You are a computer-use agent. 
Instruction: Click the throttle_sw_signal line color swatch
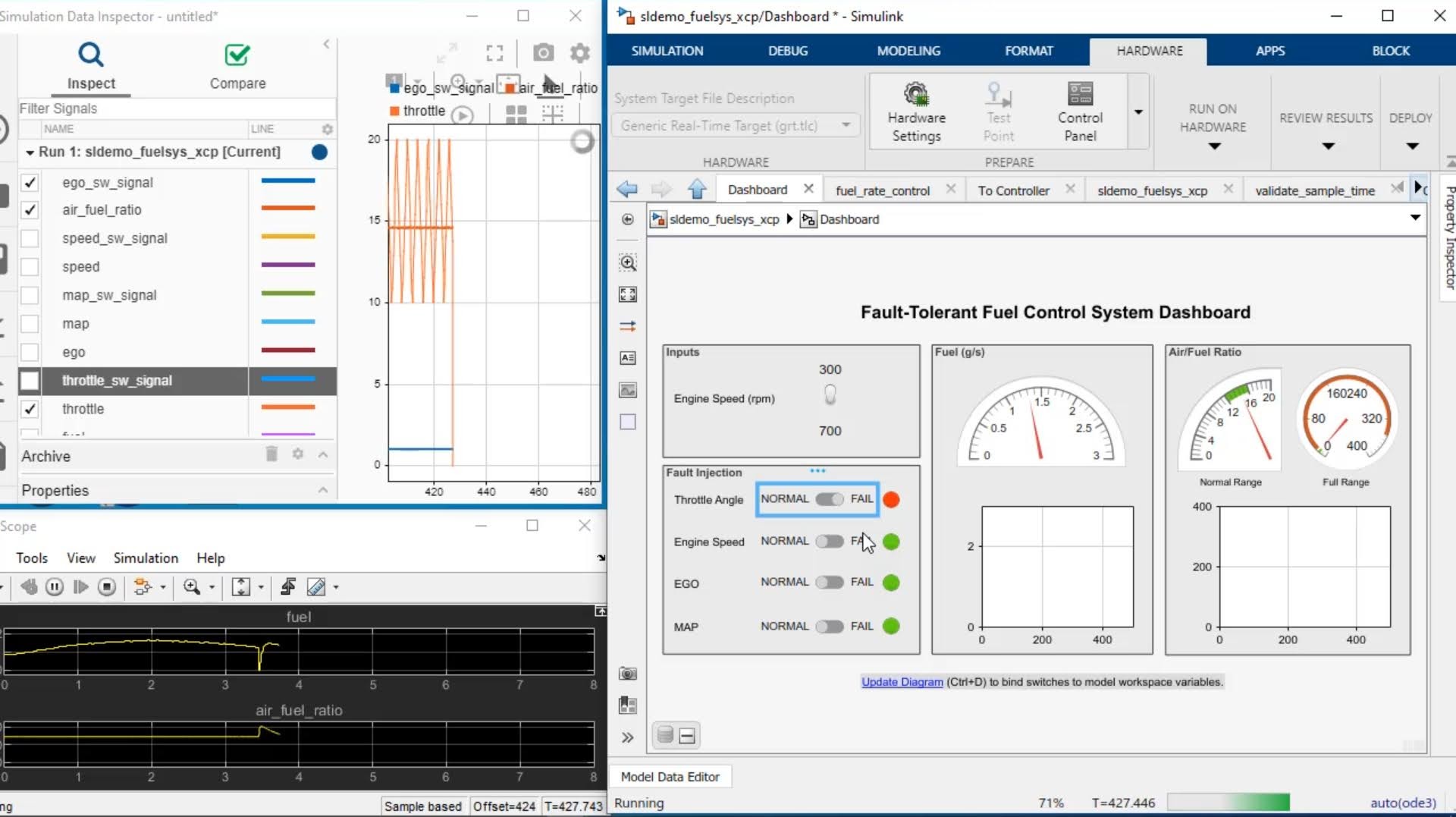287,380
